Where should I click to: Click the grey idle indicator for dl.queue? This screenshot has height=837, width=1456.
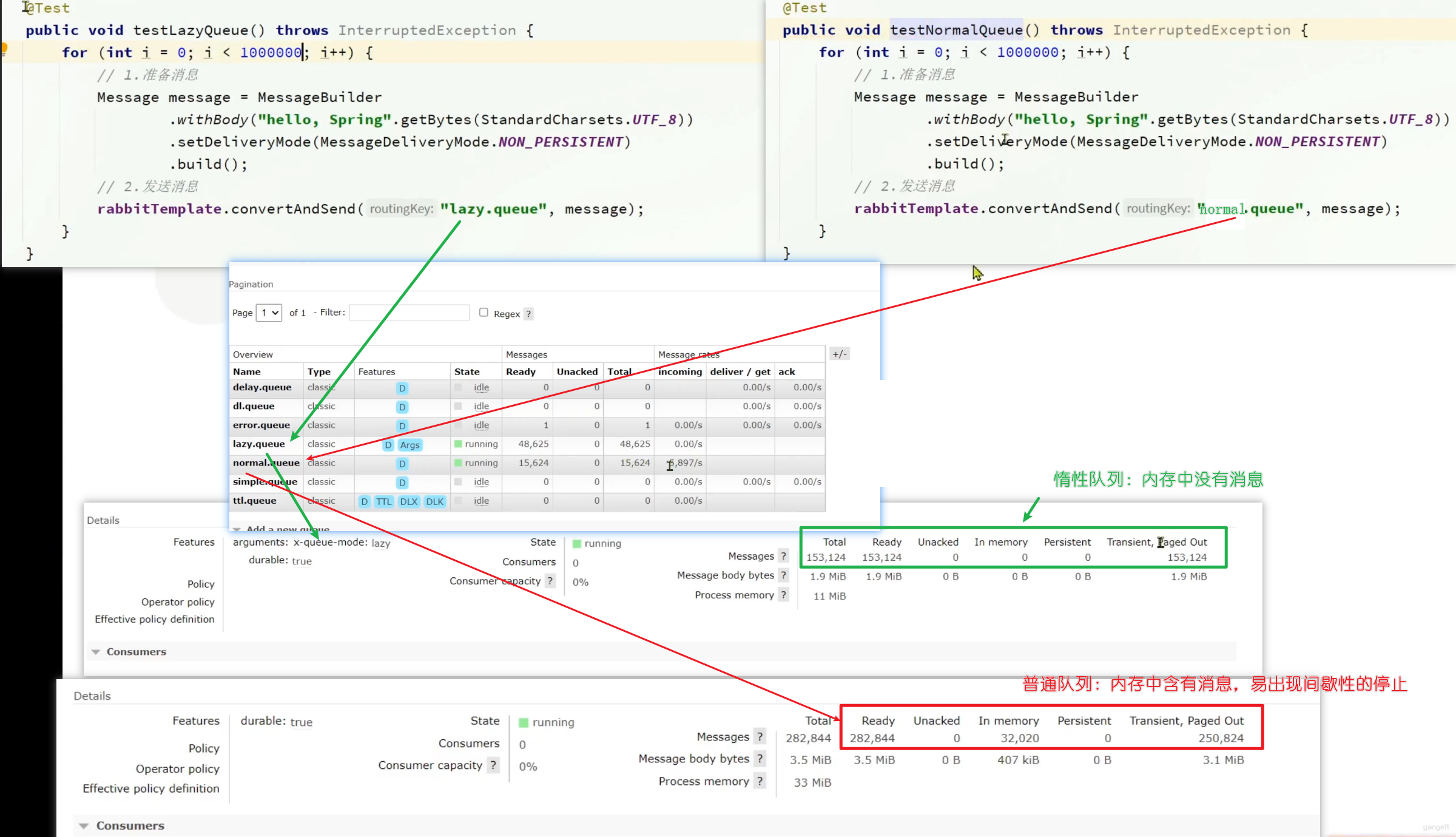coord(459,406)
